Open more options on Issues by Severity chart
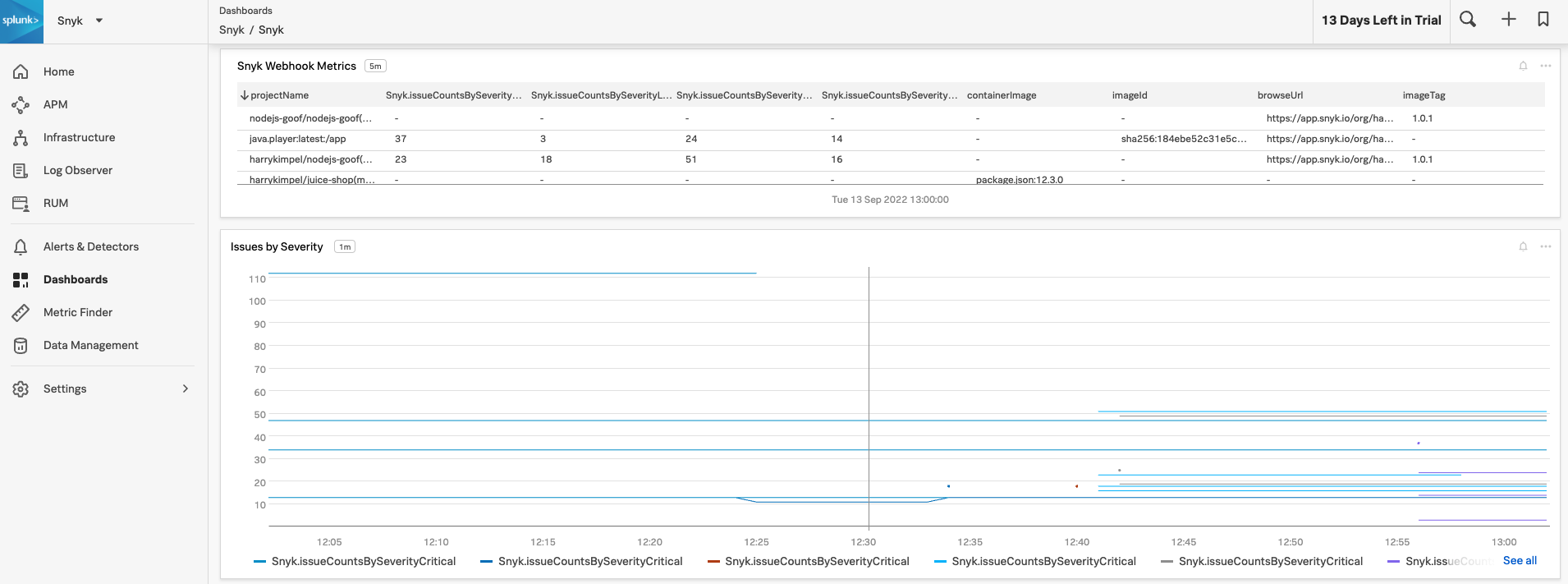Screen dimensions: 1568x584 [1546, 246]
